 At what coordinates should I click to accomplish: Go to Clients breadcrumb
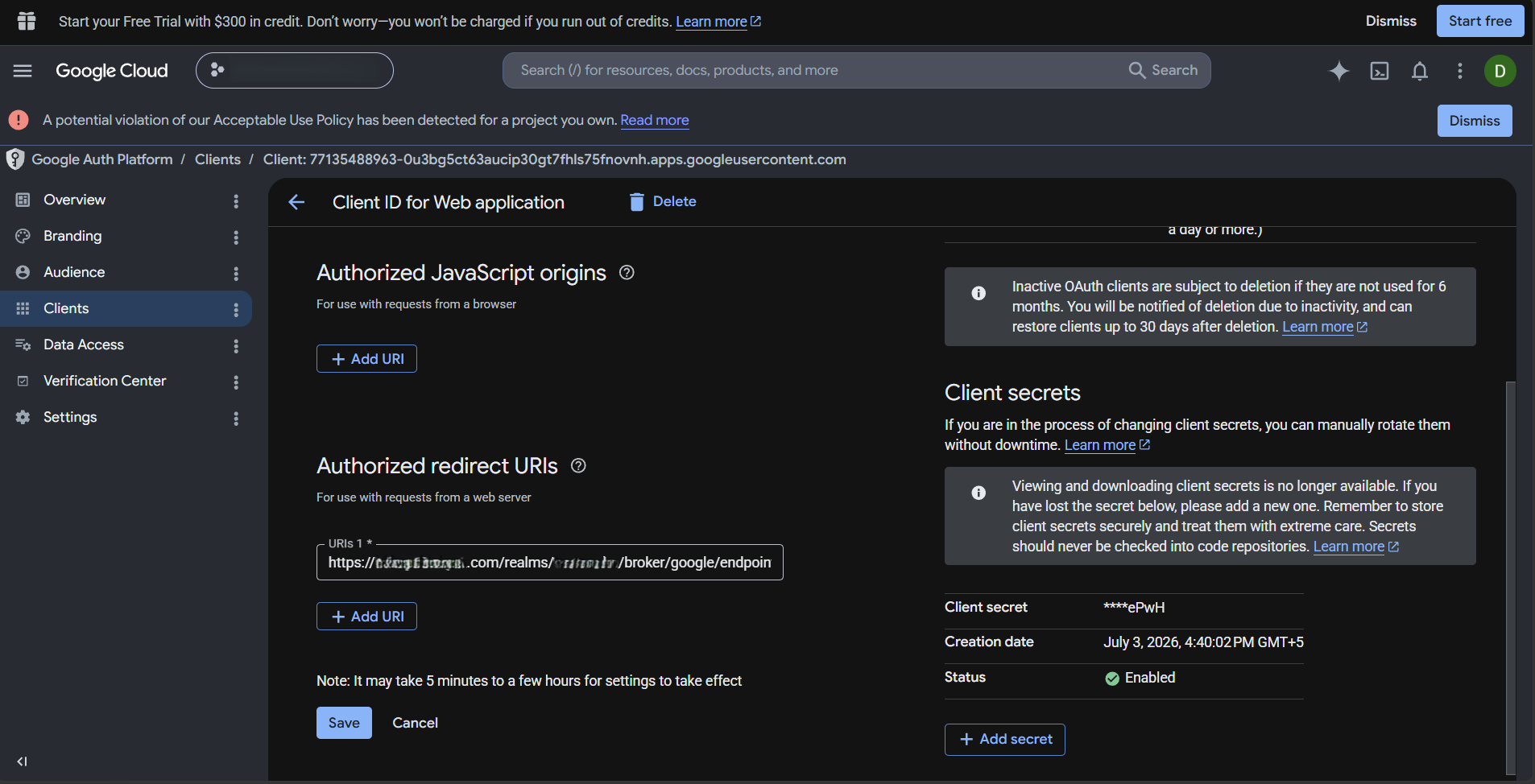[x=217, y=159]
